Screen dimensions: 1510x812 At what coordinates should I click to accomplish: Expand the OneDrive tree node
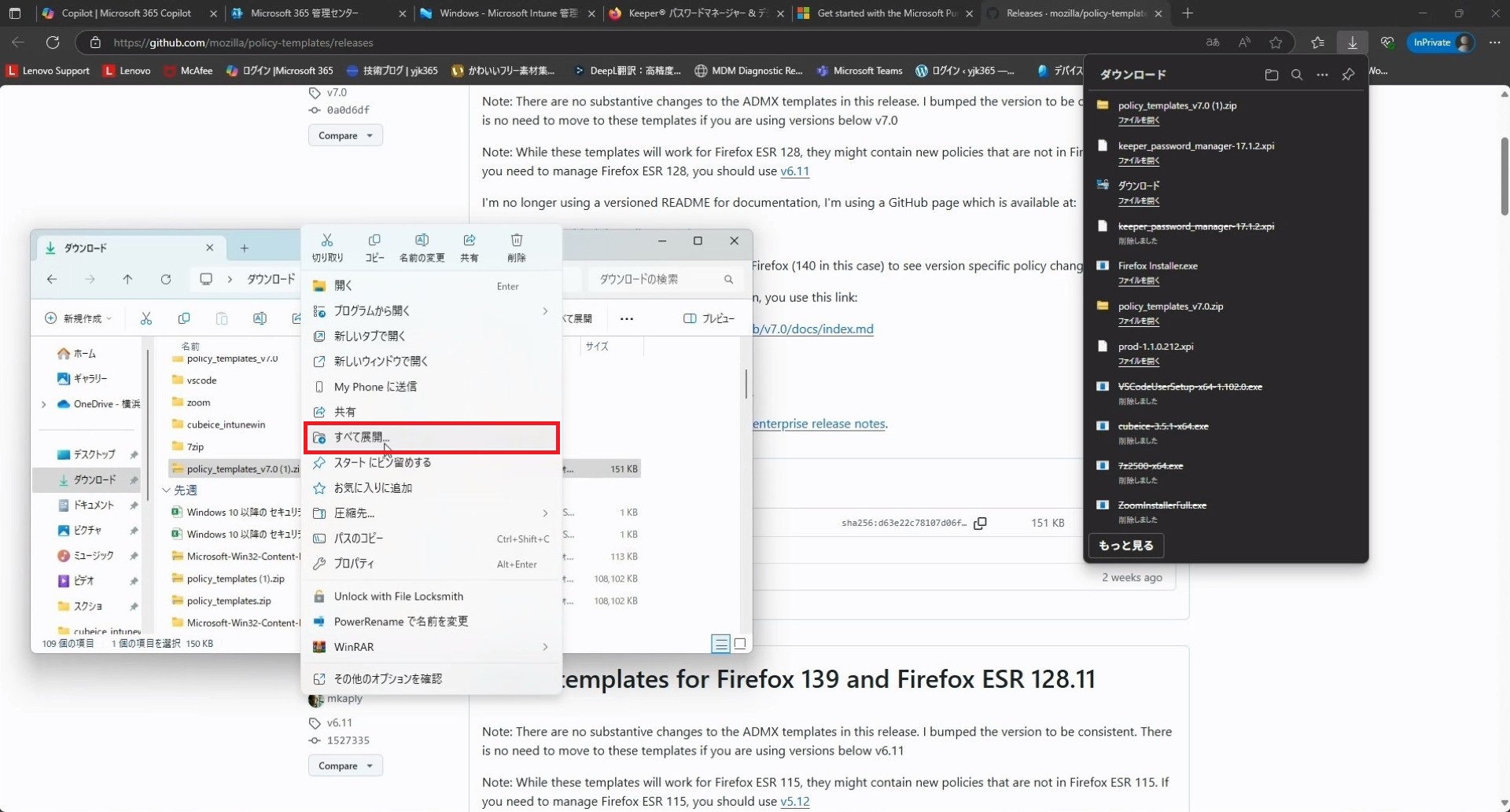44,405
